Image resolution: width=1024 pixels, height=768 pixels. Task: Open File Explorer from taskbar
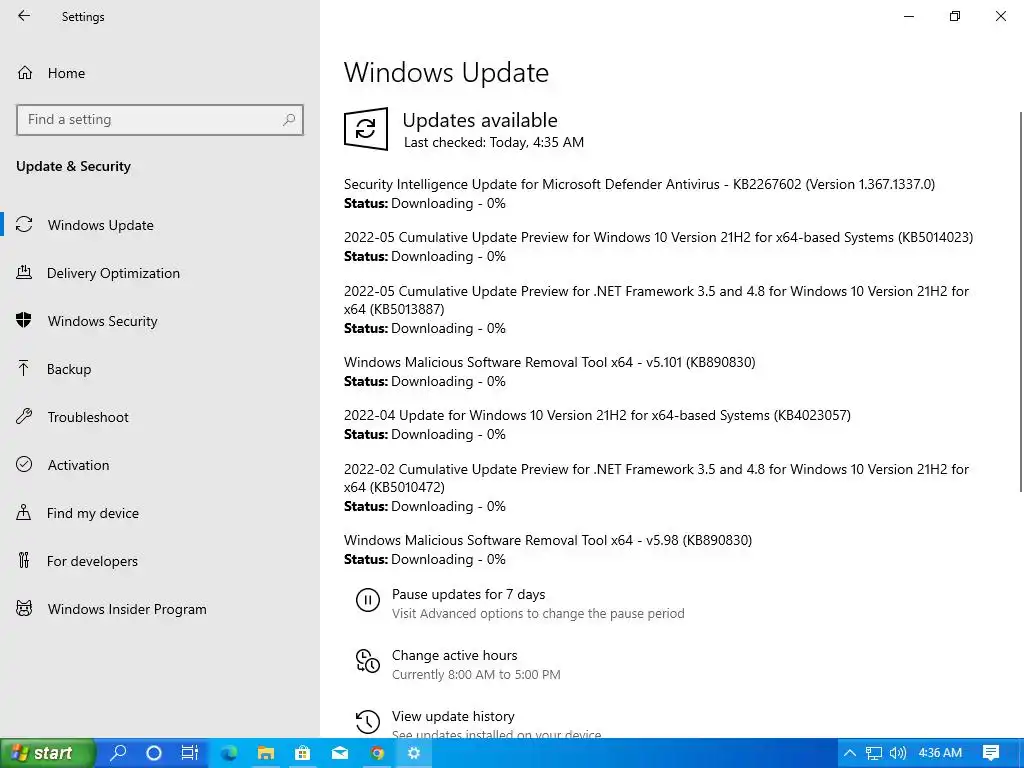pos(265,753)
